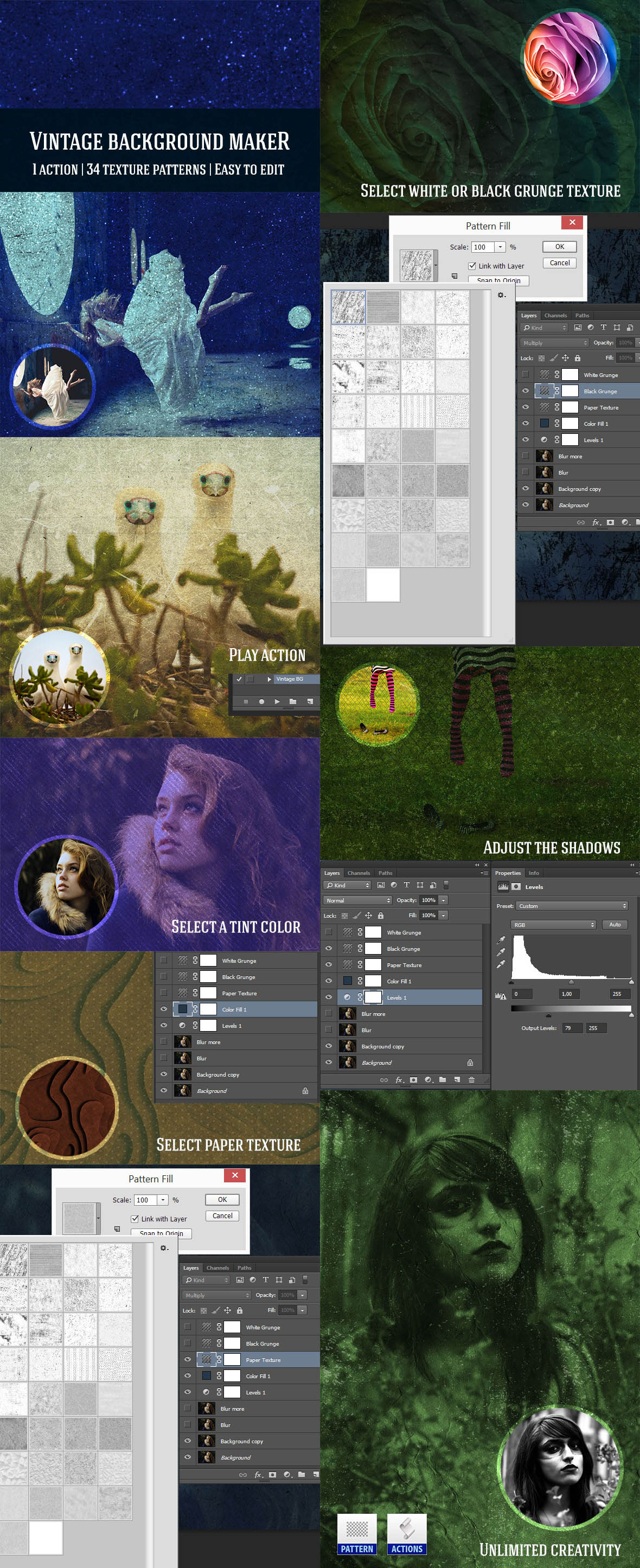Click the midtone slider under the histogram

click(x=571, y=981)
